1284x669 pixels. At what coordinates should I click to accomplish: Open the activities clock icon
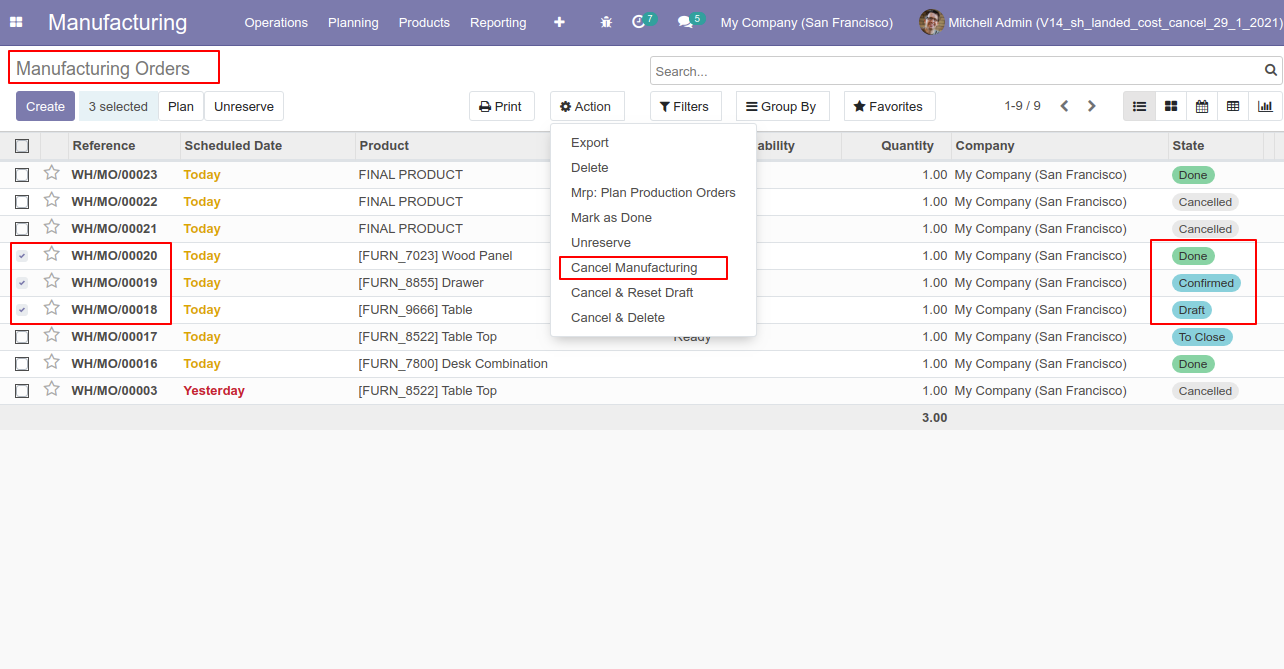pos(639,22)
